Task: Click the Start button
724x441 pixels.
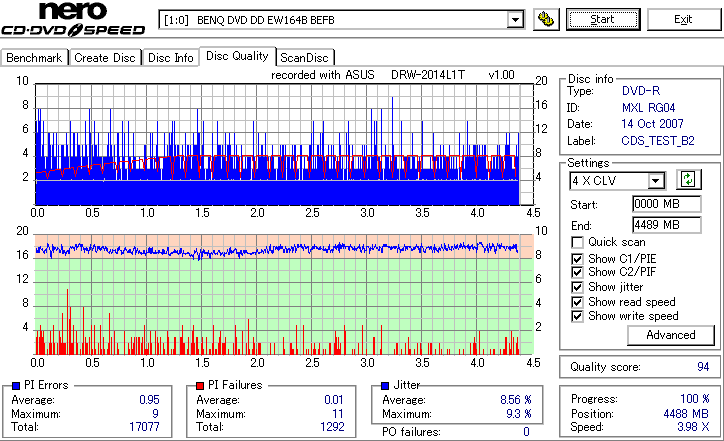Action: point(603,19)
